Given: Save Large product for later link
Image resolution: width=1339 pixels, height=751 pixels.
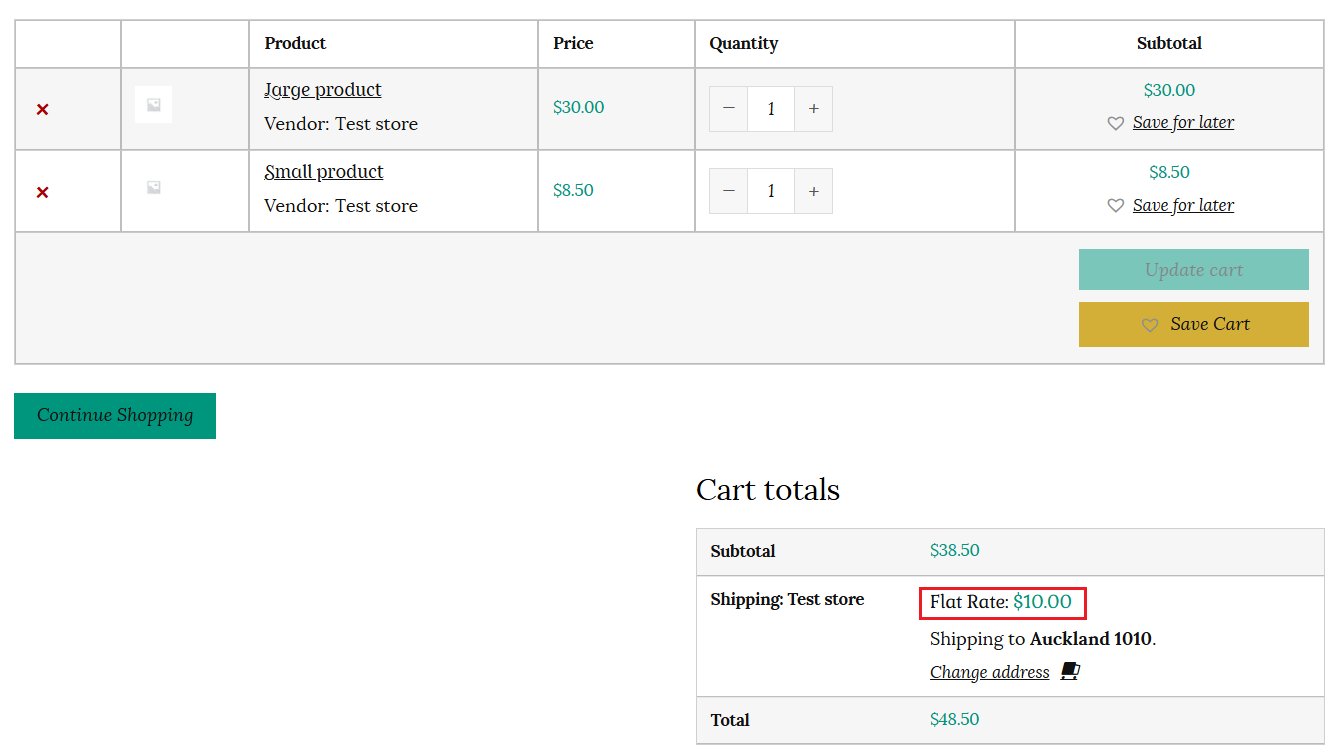Looking at the screenshot, I should click(x=1183, y=122).
